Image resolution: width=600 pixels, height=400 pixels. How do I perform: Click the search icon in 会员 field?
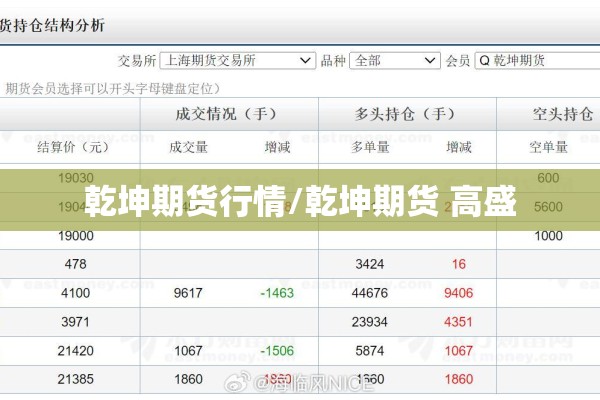tap(484, 60)
